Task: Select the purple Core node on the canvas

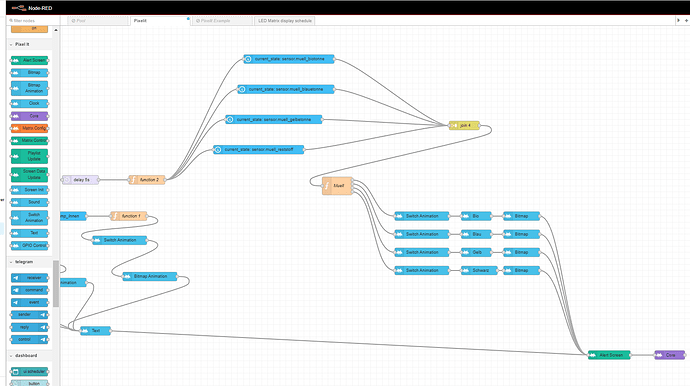Action: coord(670,355)
